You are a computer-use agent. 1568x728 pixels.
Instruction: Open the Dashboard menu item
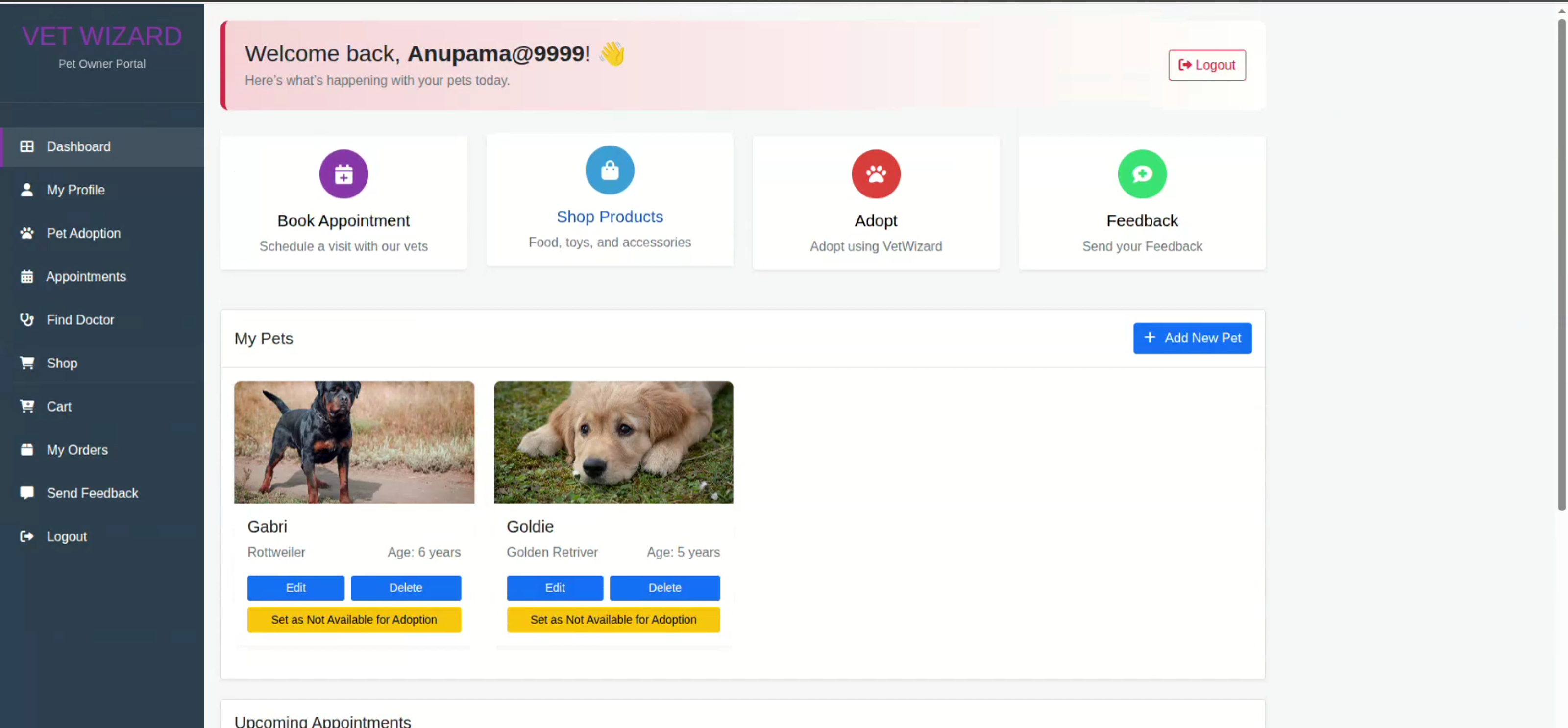pyautogui.click(x=102, y=146)
